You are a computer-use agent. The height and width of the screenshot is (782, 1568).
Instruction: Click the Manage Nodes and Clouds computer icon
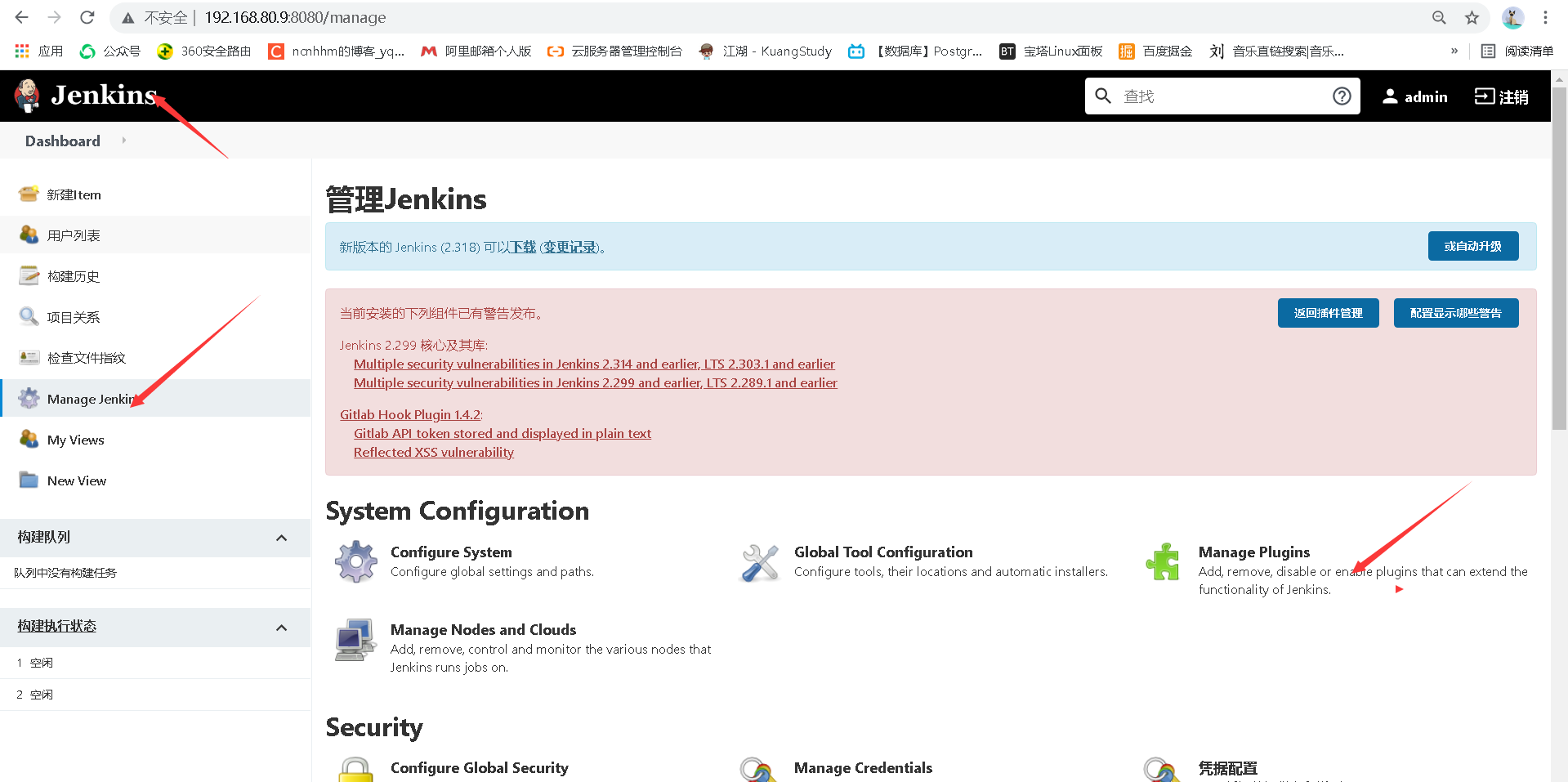pos(355,639)
